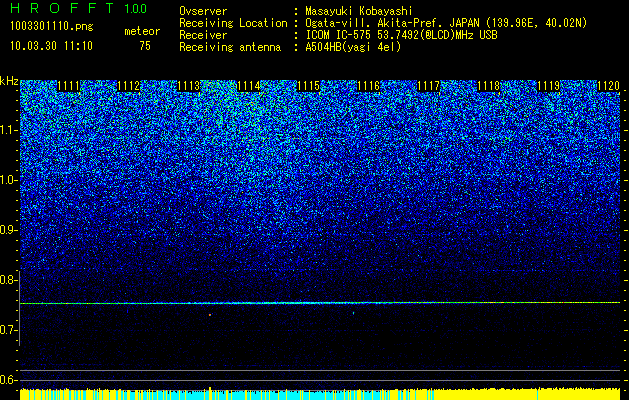Click the kHz axis unit label
Image resolution: width=629 pixels, height=400 pixels.
click(9, 81)
